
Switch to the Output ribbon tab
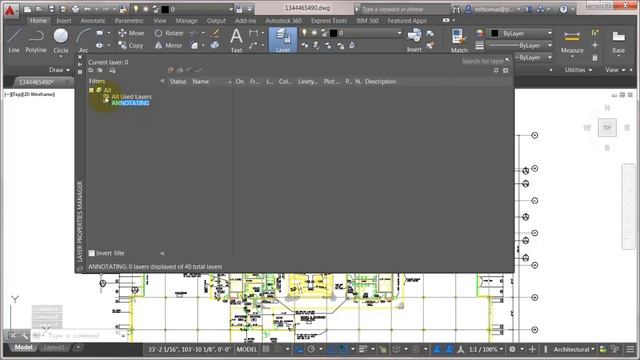pos(216,20)
